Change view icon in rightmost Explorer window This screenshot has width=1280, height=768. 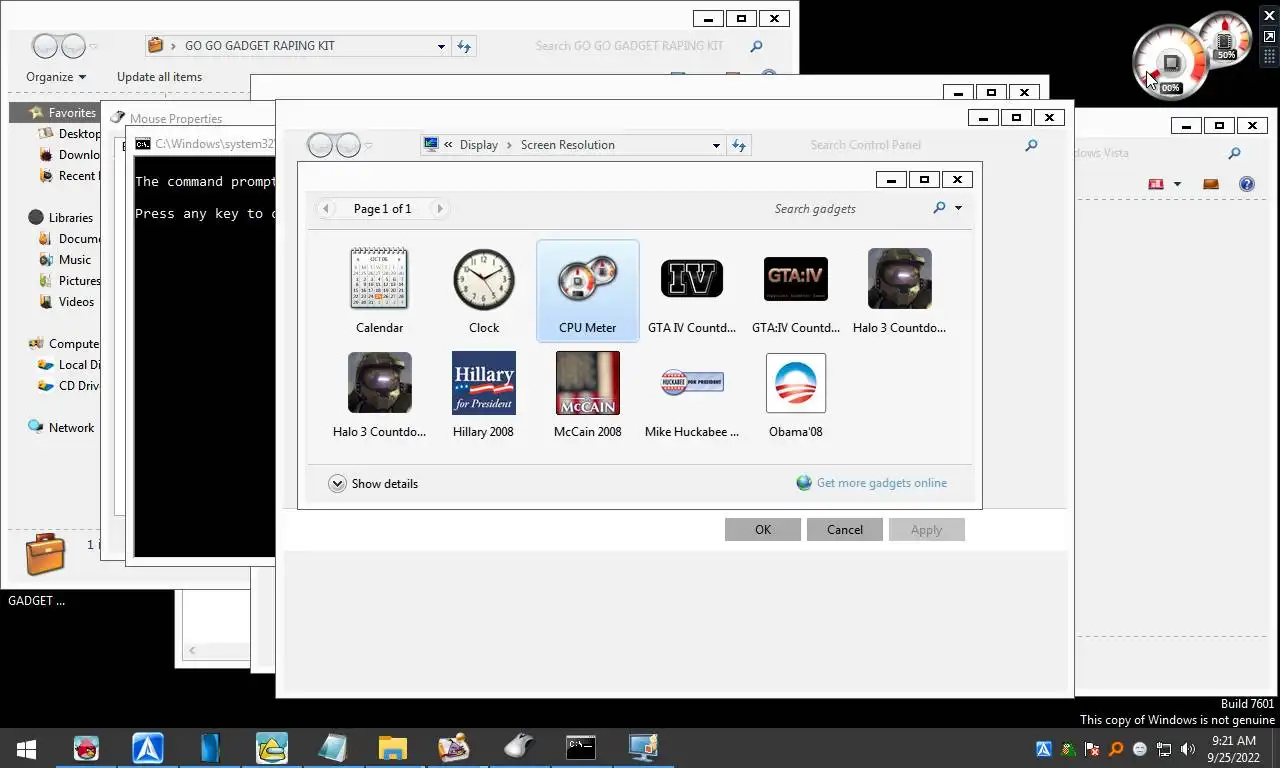(1156, 184)
